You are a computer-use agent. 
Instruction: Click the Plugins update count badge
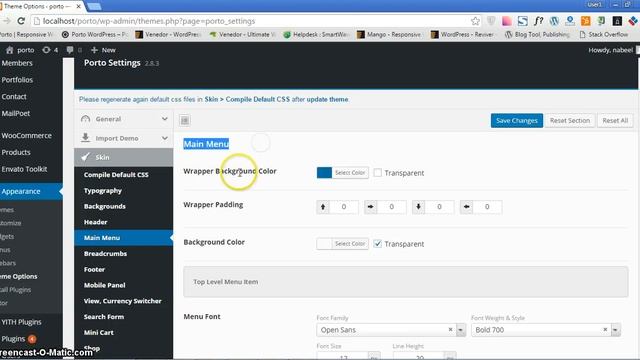pos(32,339)
